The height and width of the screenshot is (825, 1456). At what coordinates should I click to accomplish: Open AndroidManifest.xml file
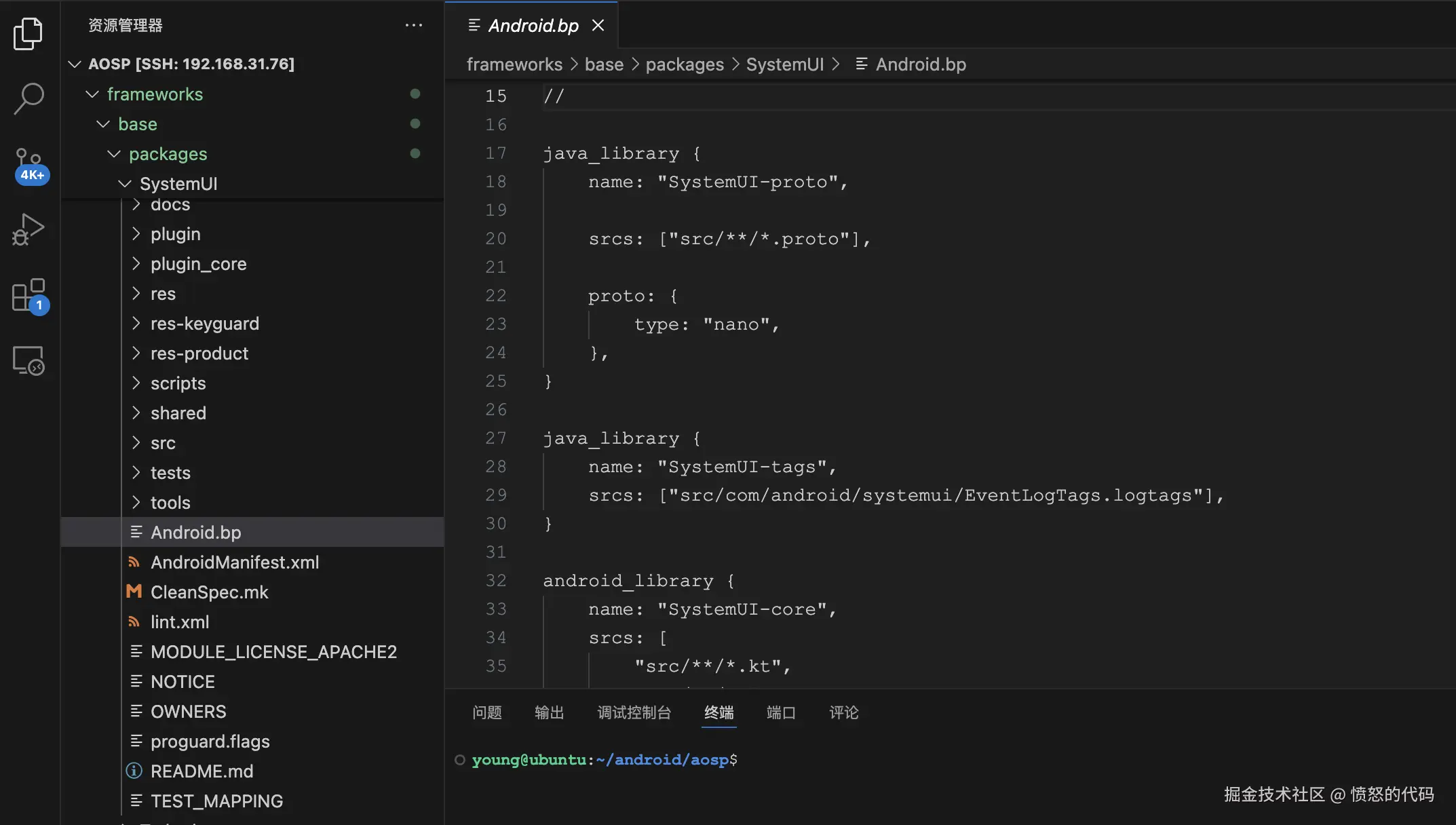(x=234, y=562)
